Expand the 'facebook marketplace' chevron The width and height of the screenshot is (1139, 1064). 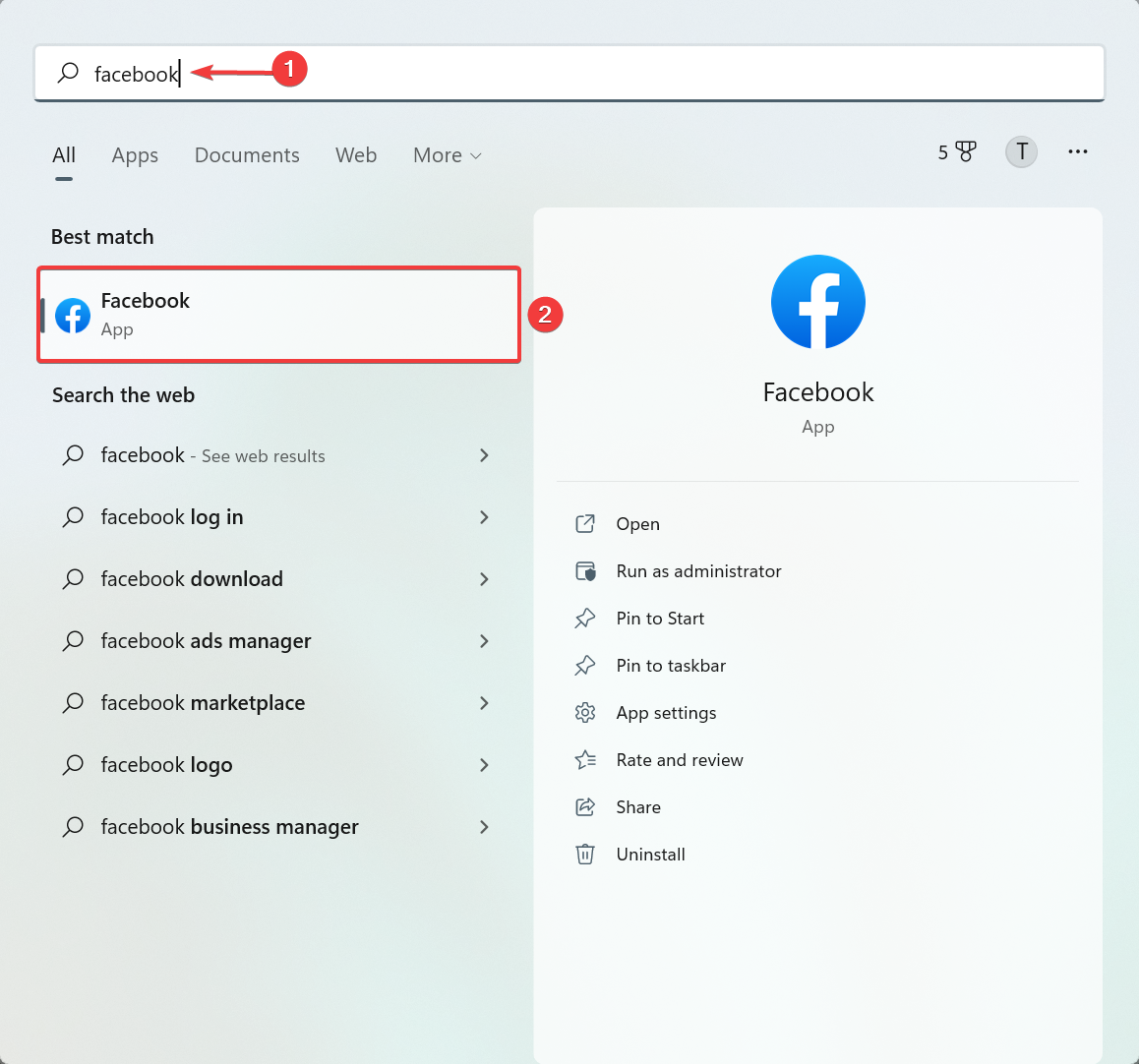coord(484,703)
